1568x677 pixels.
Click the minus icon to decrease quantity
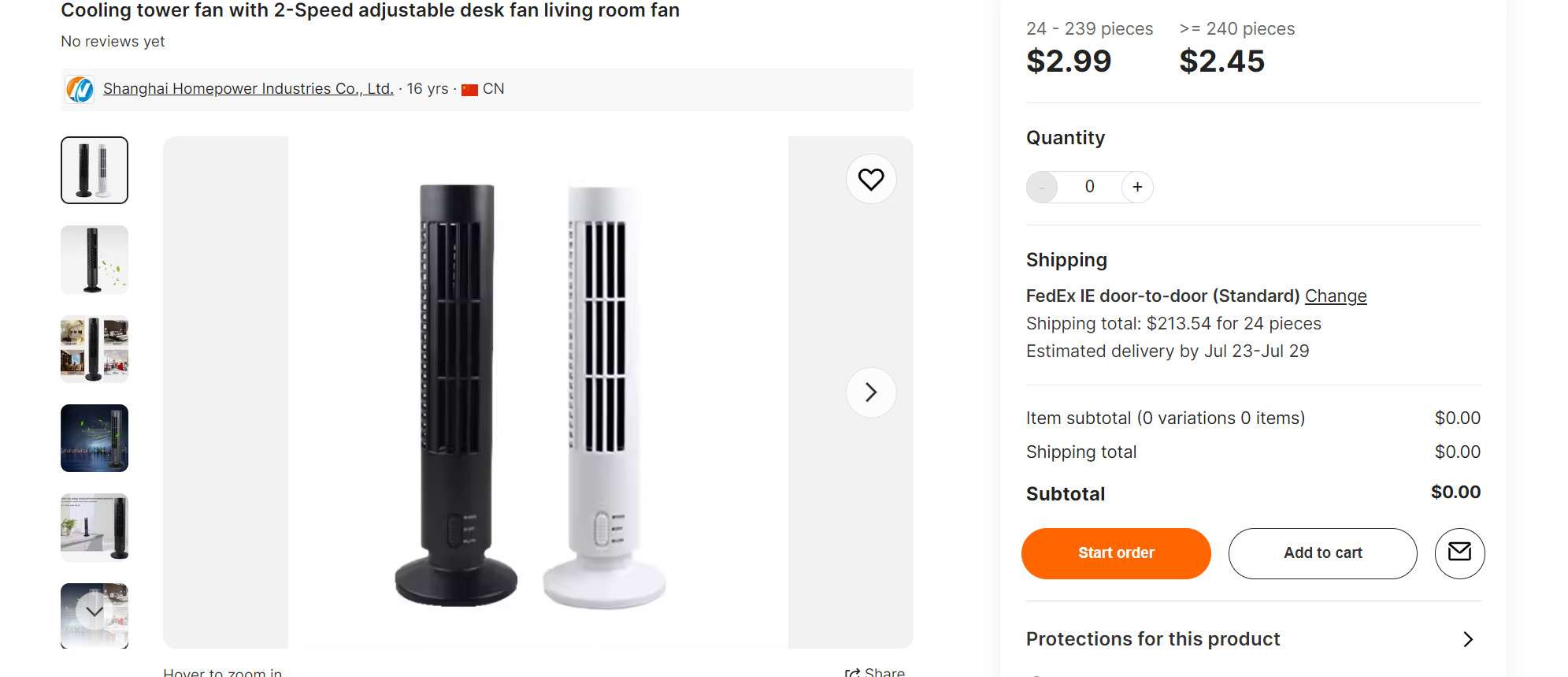pos(1043,187)
